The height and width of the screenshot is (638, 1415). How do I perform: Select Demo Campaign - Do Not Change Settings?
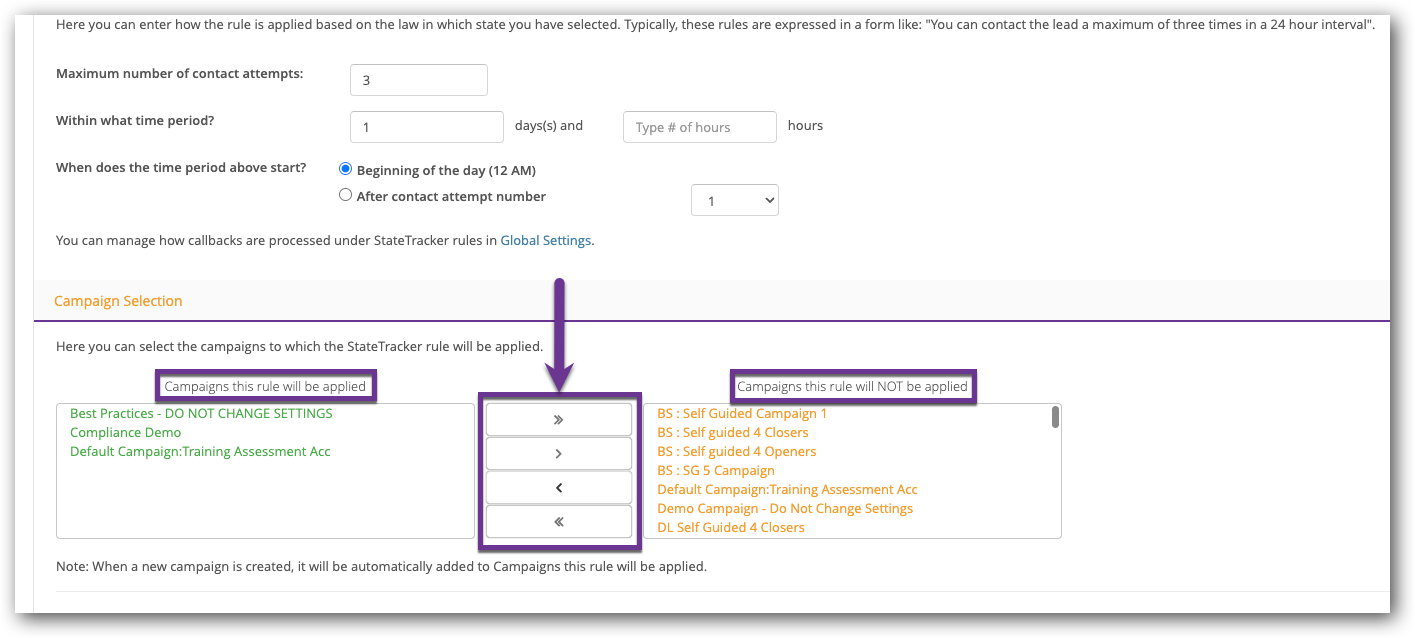(784, 508)
